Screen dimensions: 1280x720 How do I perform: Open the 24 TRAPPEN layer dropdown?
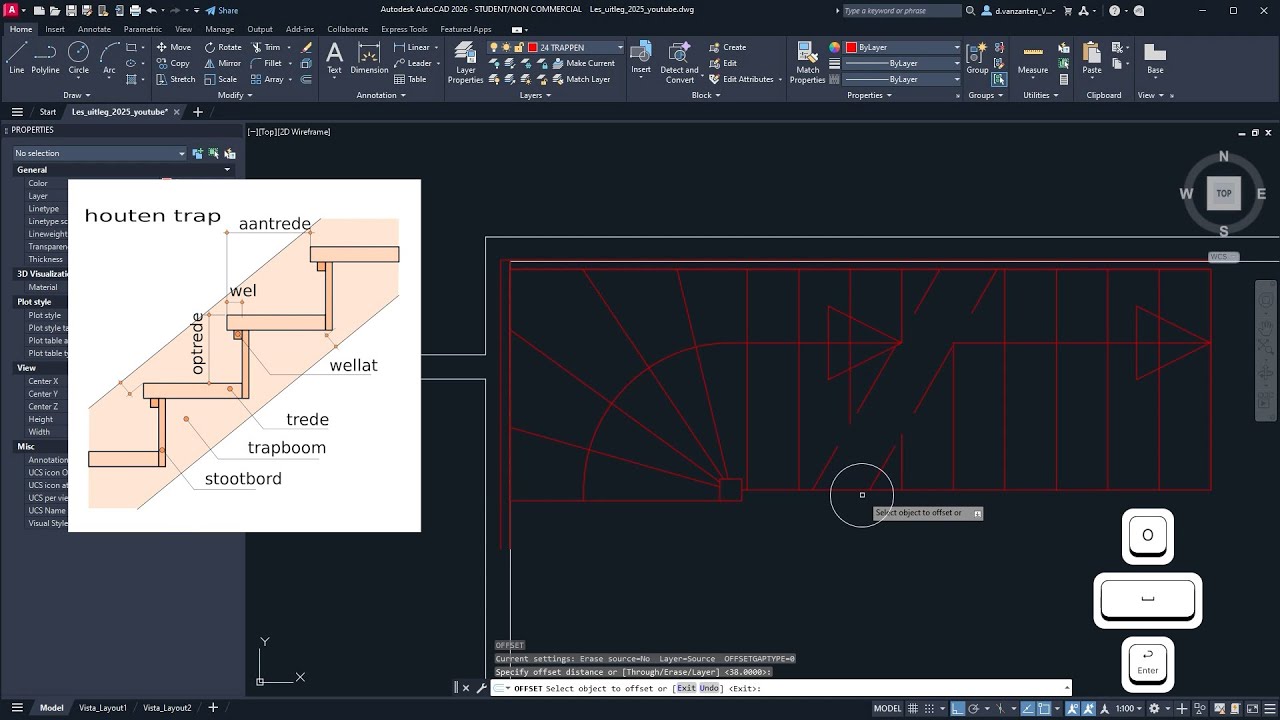556,47
